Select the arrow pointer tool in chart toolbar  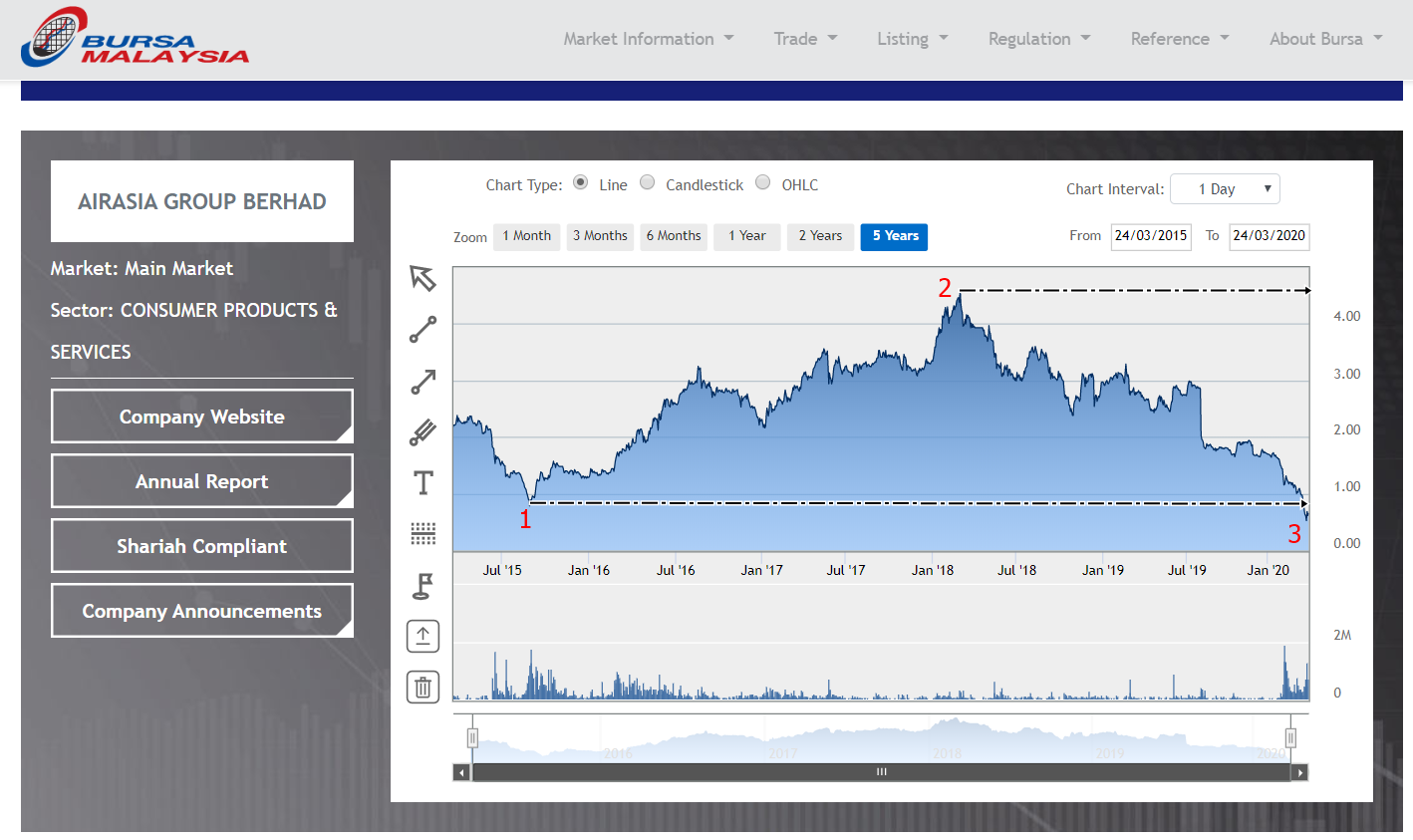(423, 278)
